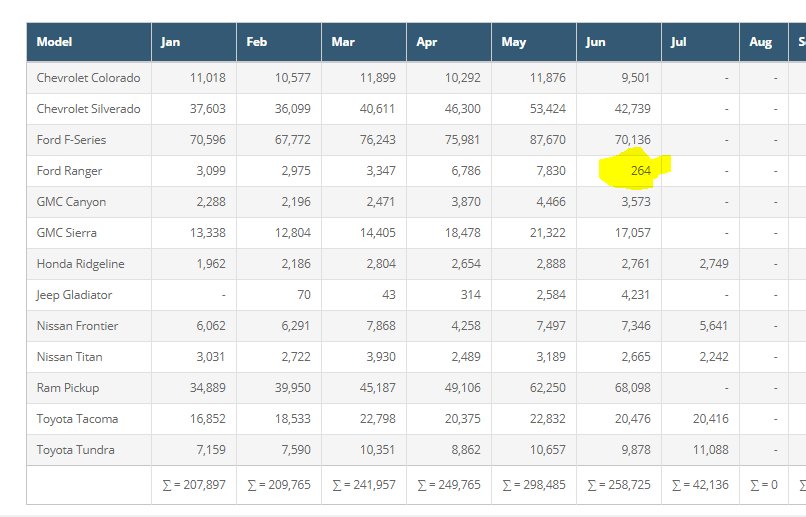Click Nissan Titan July value 2,242
Screen dimensions: 806x517
point(714,357)
